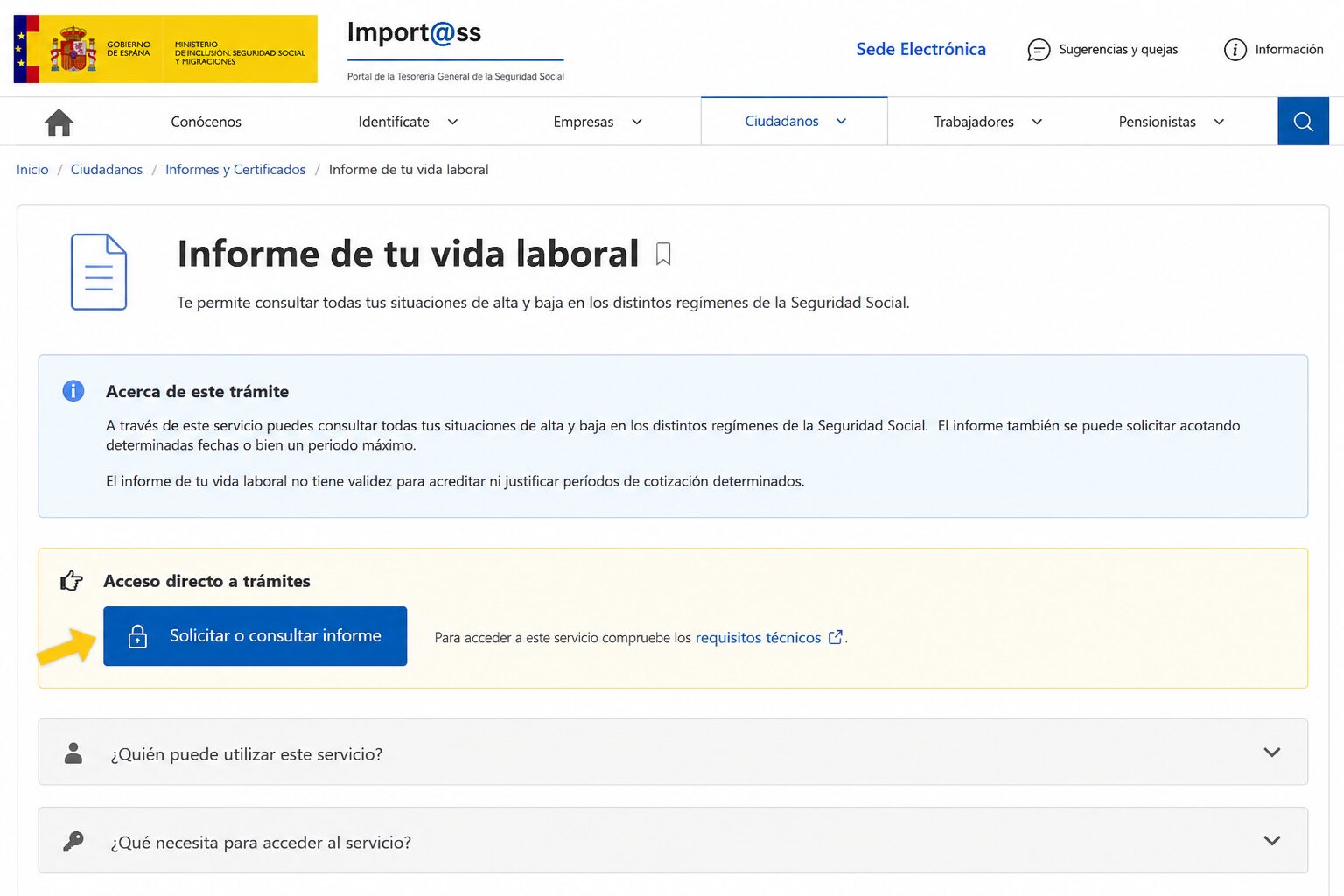Click the Acerca de este trámite heading
This screenshot has width=1344, height=896.
click(x=197, y=391)
